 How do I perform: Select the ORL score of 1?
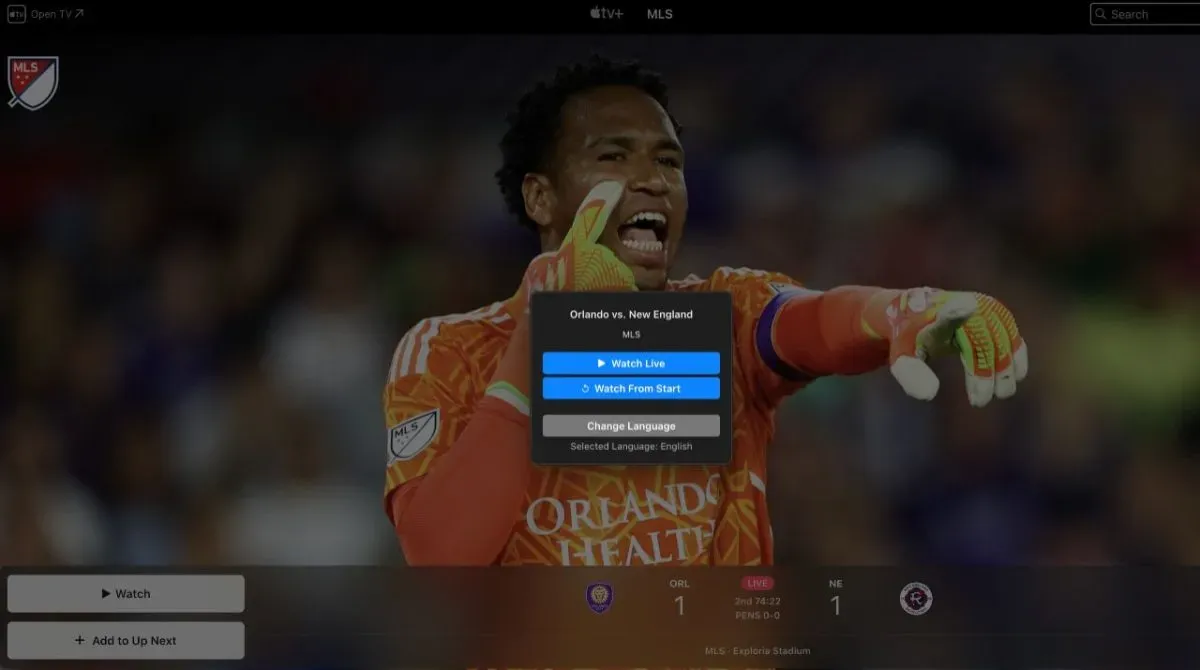[679, 605]
